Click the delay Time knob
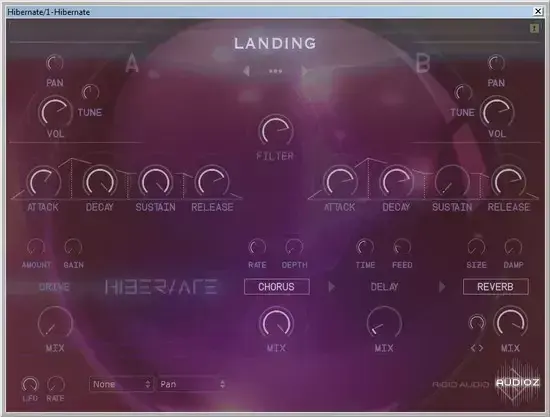 point(365,247)
